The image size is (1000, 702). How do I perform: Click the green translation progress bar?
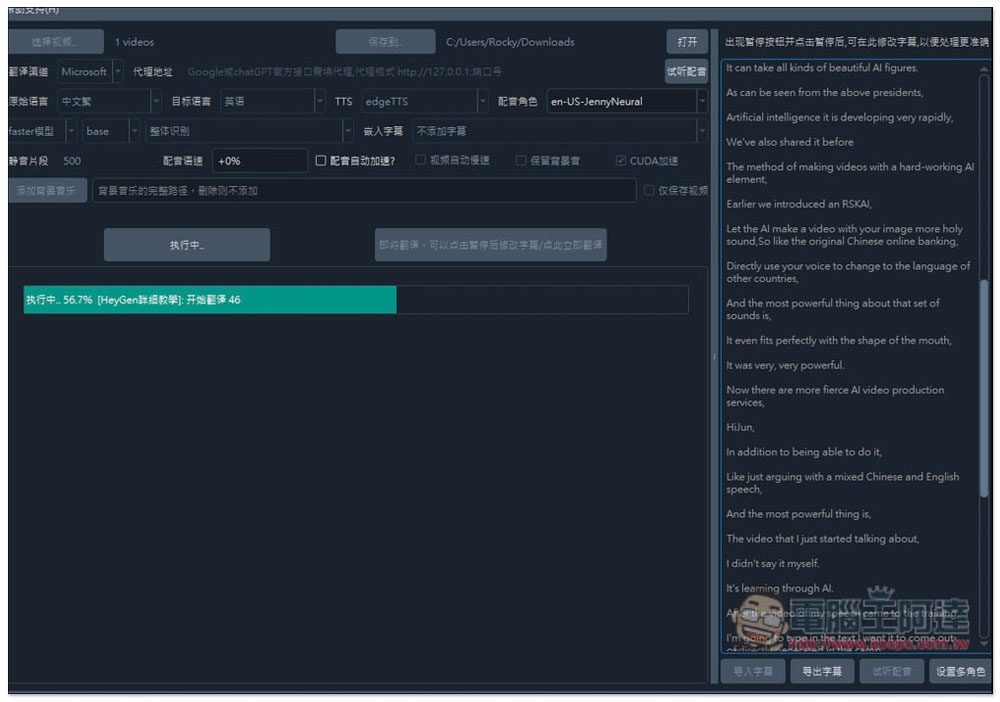(x=210, y=300)
